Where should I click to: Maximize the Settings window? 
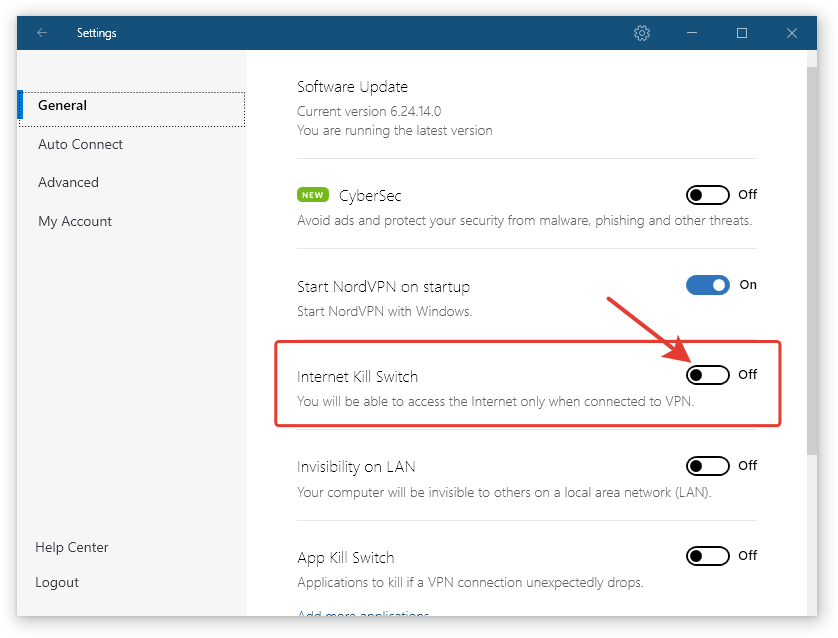742,33
